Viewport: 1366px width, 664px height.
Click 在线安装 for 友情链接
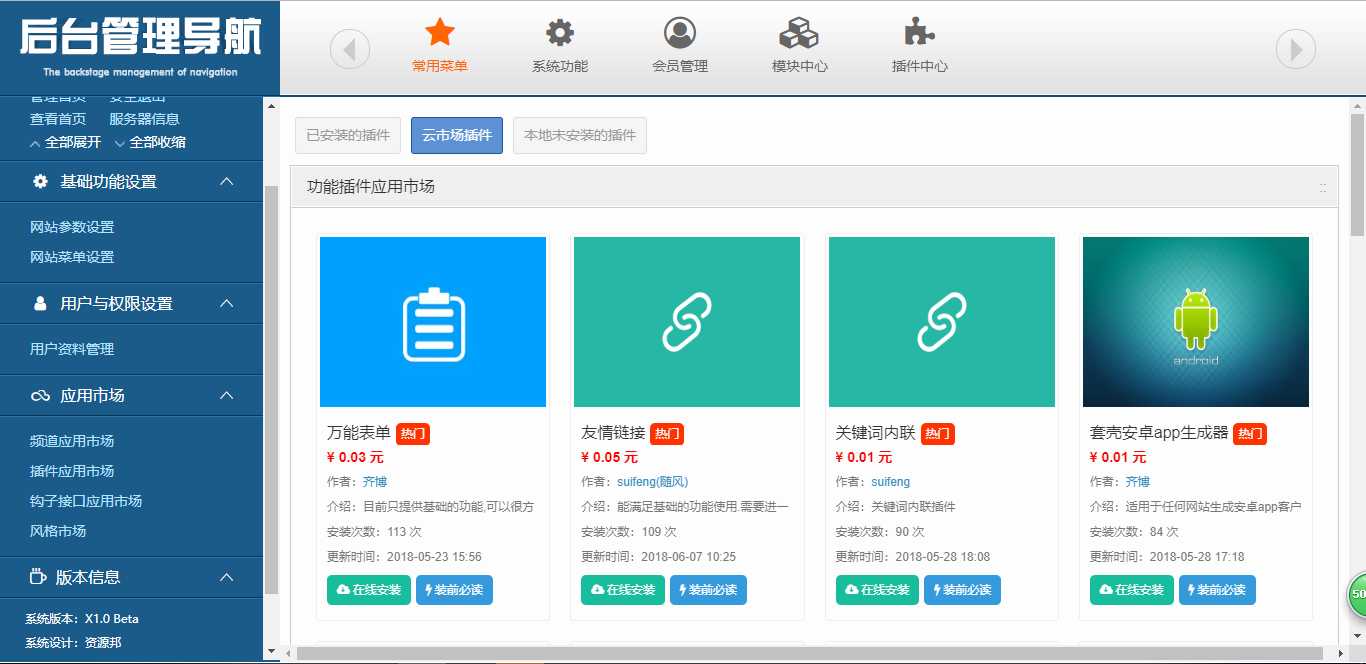(x=622, y=590)
